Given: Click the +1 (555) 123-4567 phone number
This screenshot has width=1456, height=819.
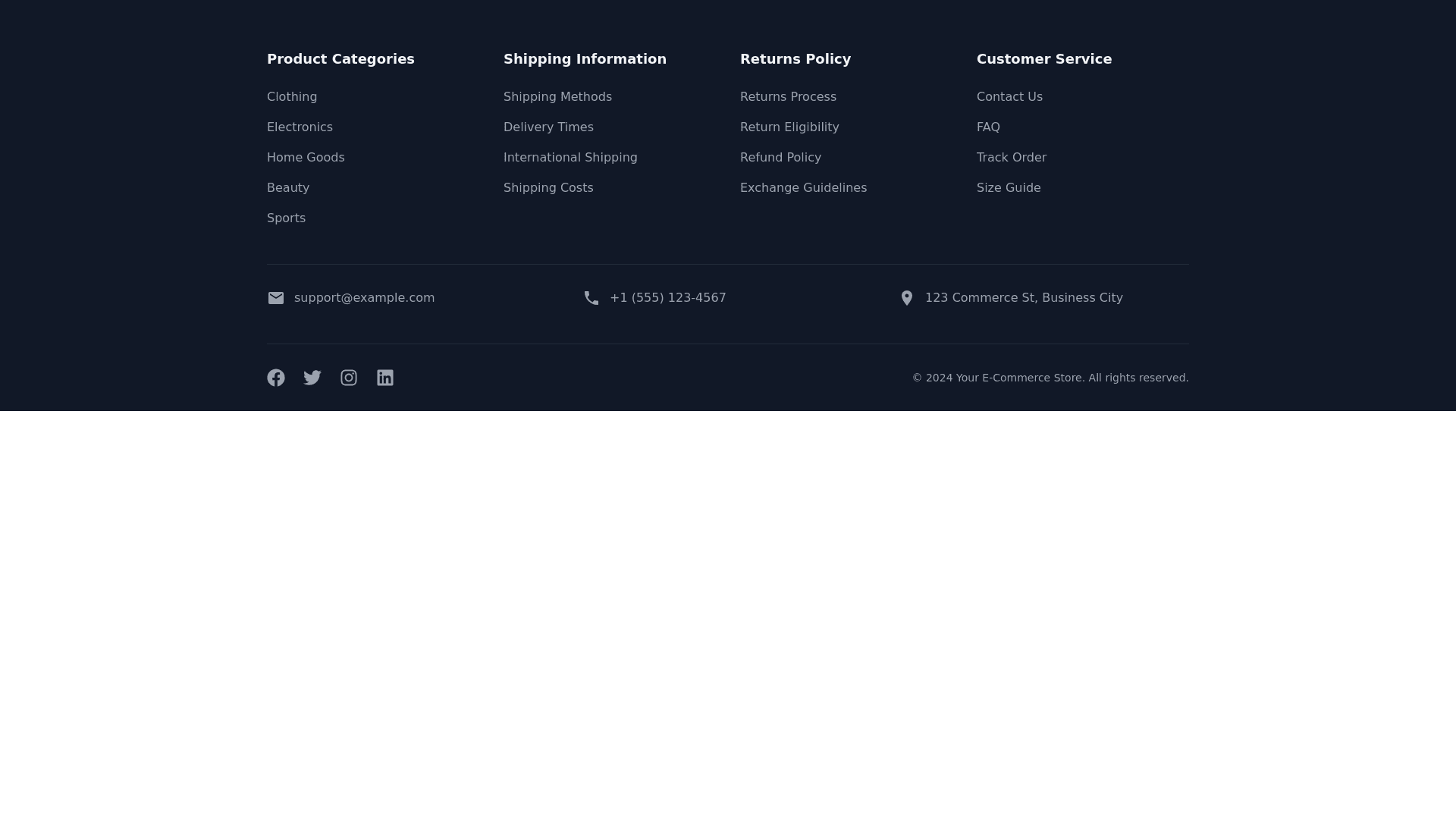Looking at the screenshot, I should point(667,298).
